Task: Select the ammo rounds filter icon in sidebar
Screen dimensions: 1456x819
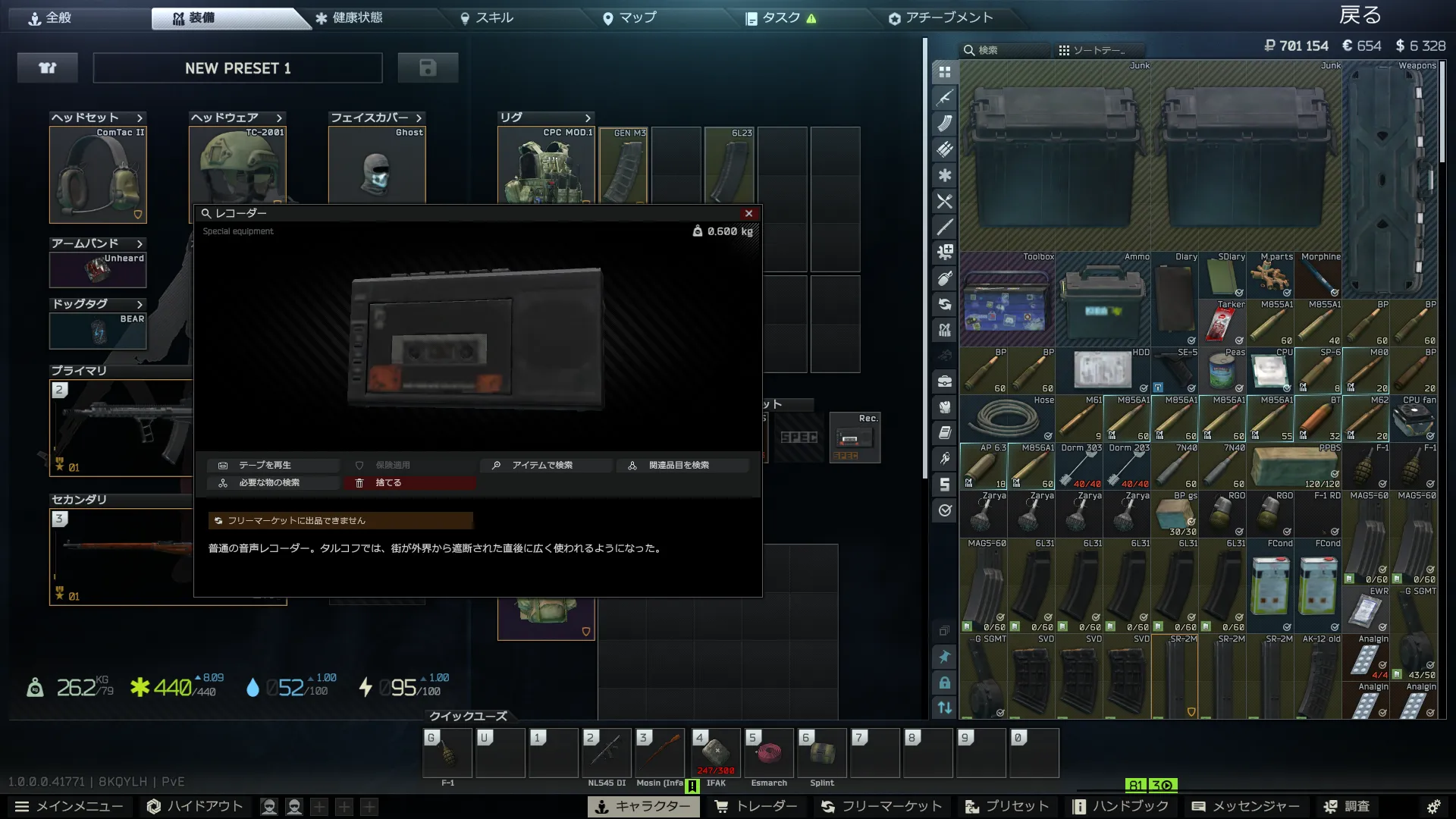Action: pos(944,149)
